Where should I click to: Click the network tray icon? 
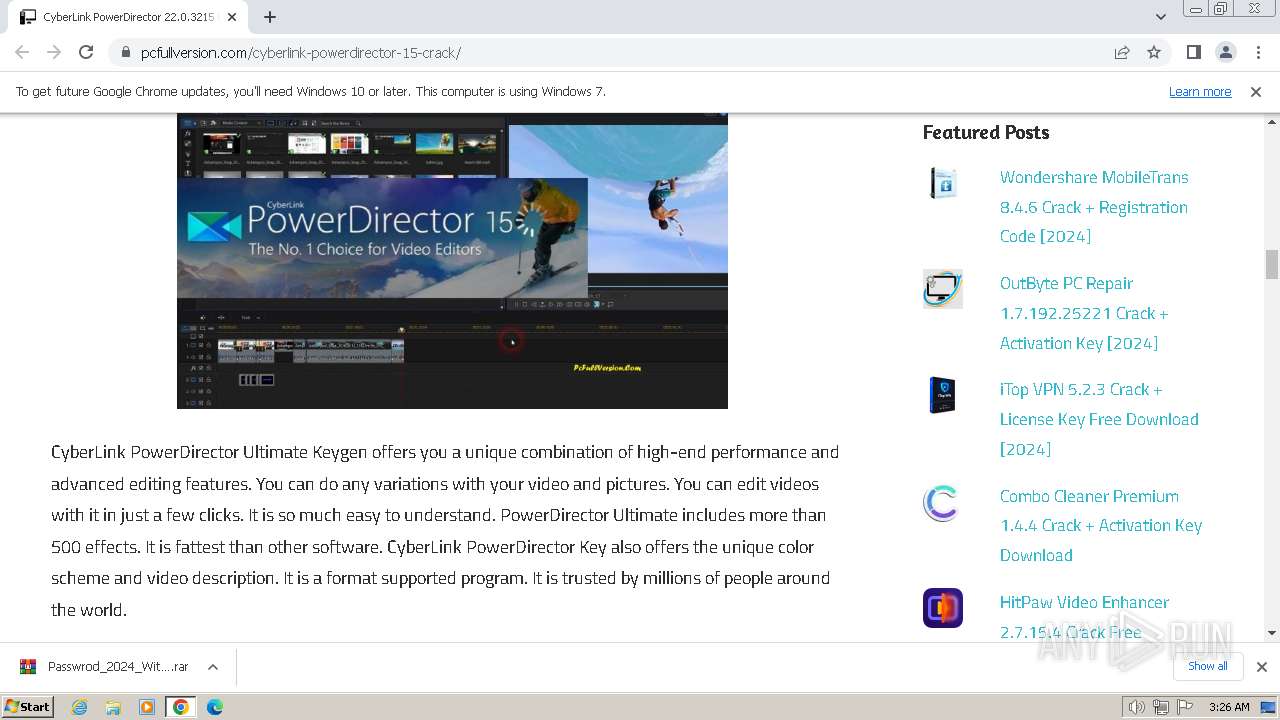click(1161, 707)
